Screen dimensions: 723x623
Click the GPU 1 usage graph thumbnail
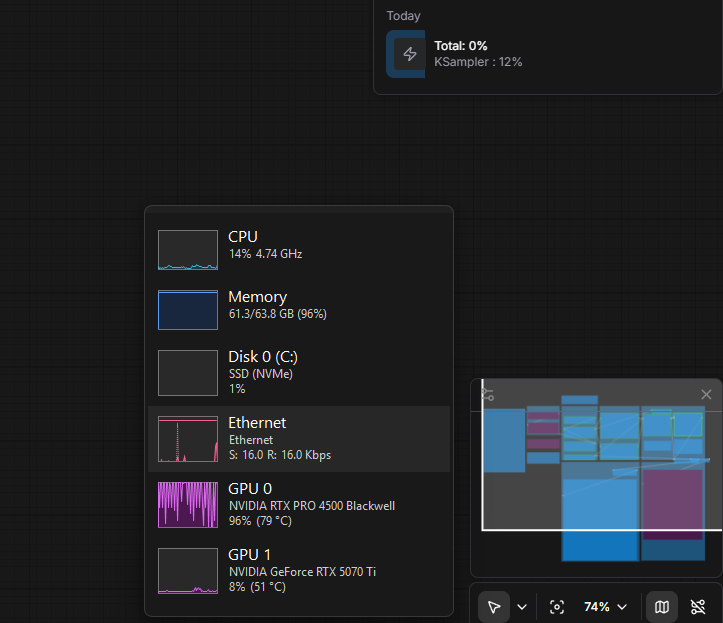click(x=188, y=571)
